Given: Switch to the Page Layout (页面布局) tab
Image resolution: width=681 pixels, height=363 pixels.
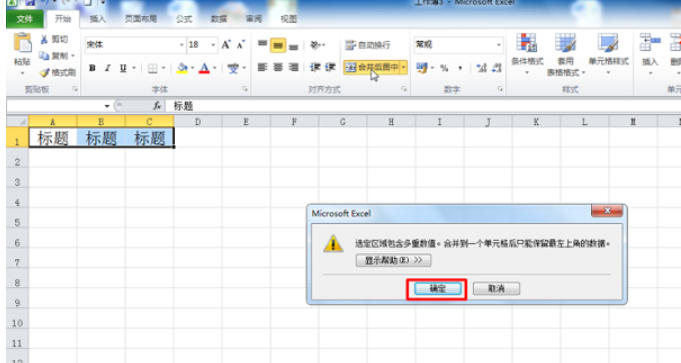Looking at the screenshot, I should coord(141,19).
